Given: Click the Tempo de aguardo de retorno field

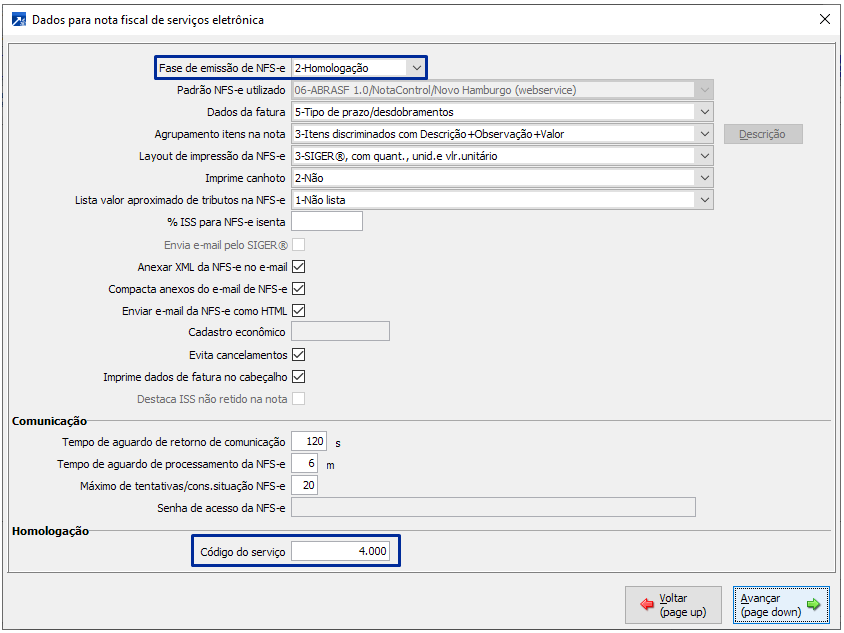Looking at the screenshot, I should click(309, 442).
